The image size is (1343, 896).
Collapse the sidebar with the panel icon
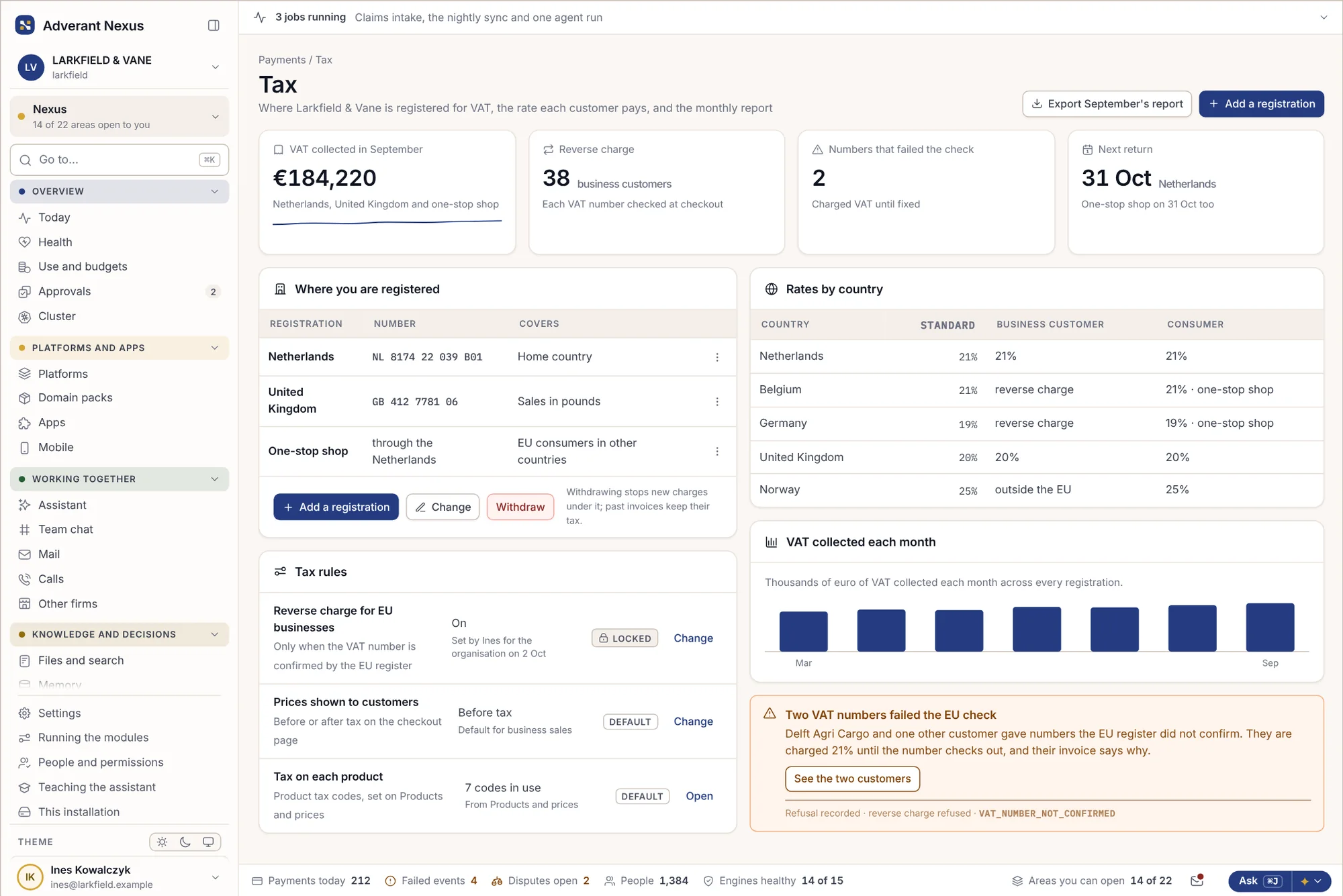214,26
